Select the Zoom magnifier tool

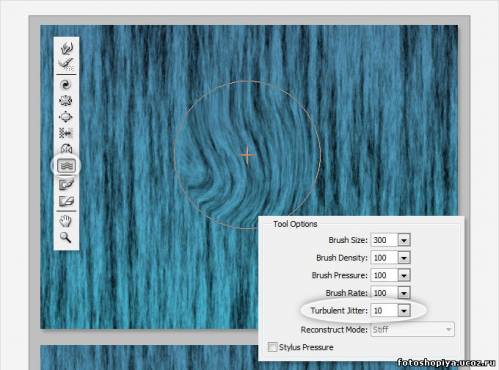[65, 237]
